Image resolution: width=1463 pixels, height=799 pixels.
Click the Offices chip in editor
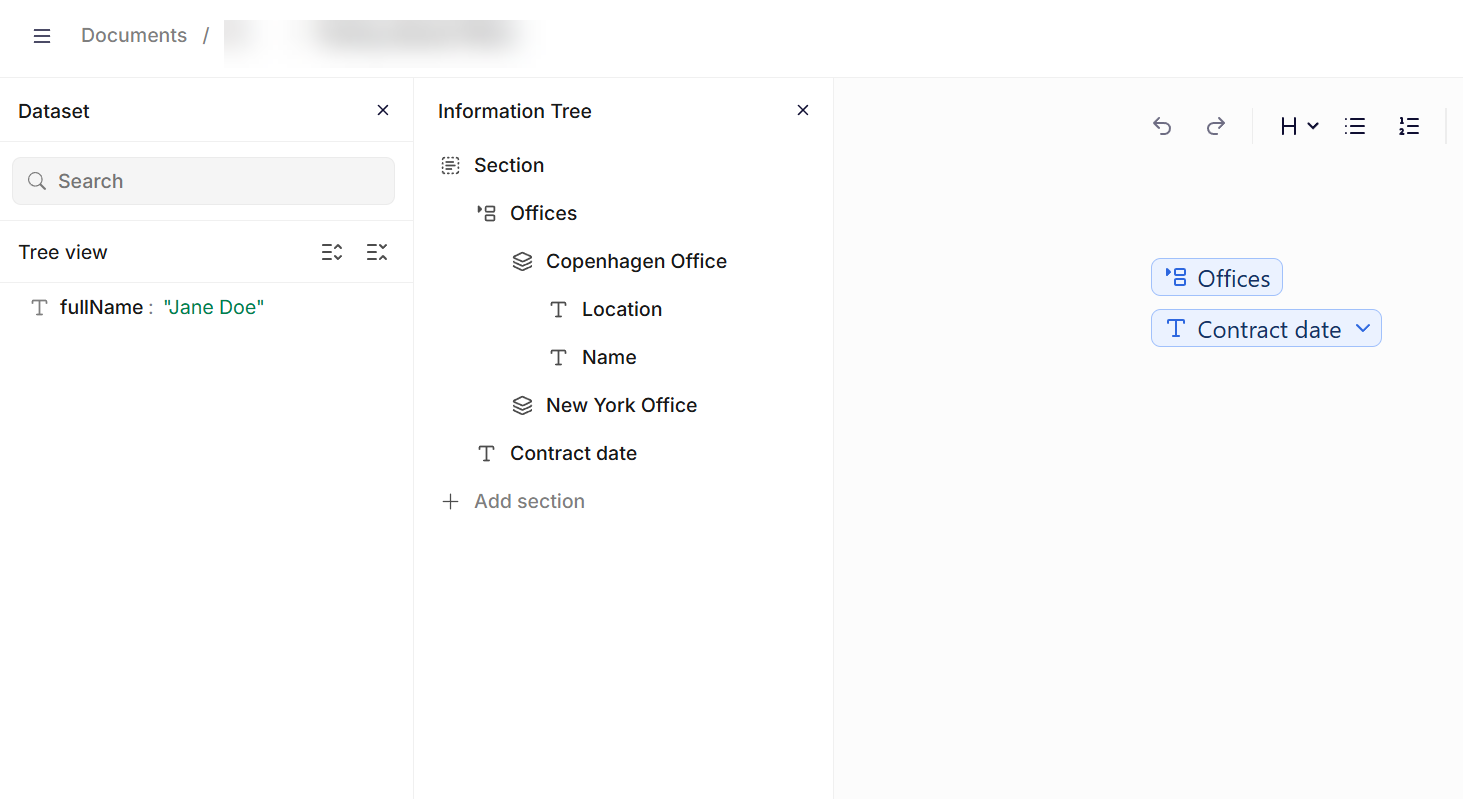1217,278
